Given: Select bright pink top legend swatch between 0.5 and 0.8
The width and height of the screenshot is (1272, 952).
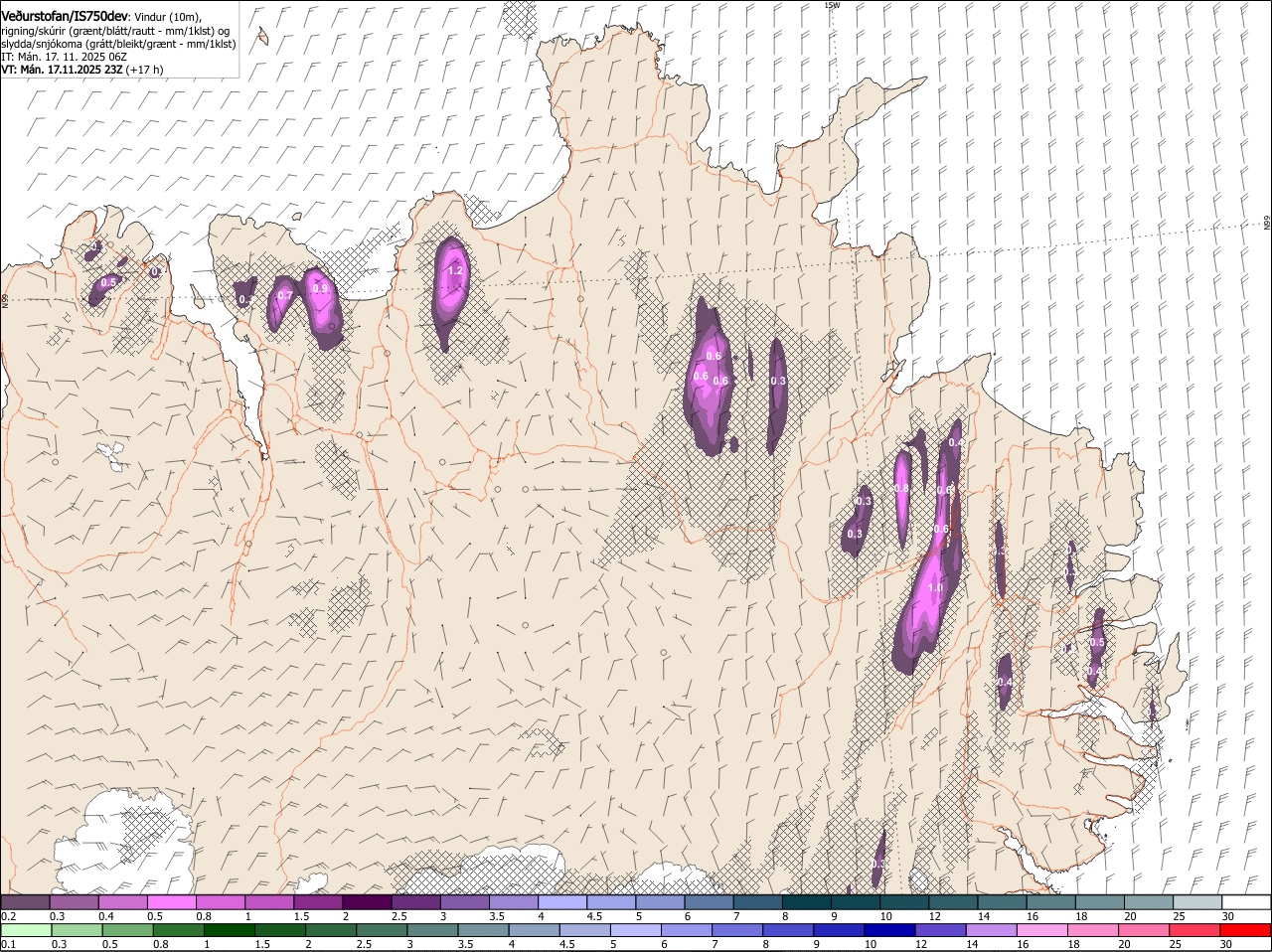Looking at the screenshot, I should (x=171, y=902).
